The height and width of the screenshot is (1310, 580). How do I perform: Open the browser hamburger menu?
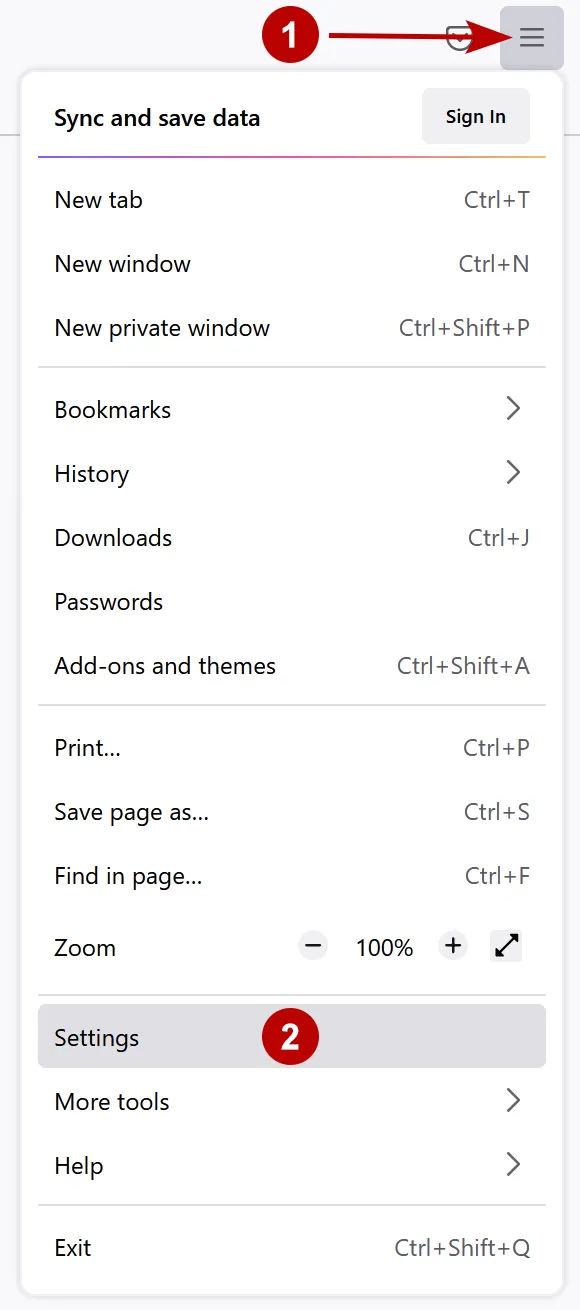(531, 38)
